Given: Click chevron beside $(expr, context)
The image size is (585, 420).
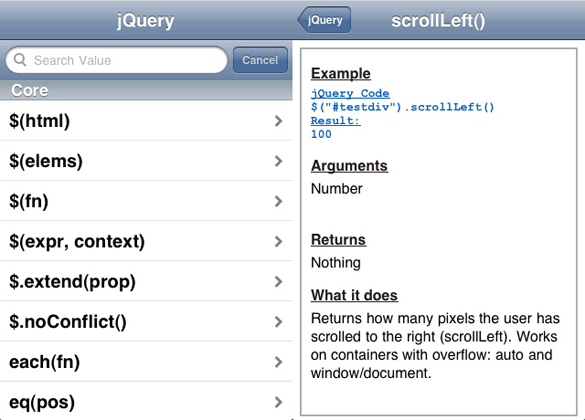Looking at the screenshot, I should click(278, 241).
